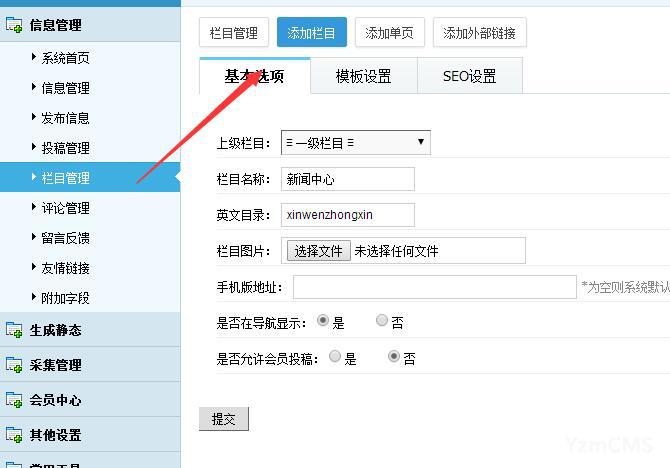
Task: Click the 手机版地址 input field
Action: point(434,288)
